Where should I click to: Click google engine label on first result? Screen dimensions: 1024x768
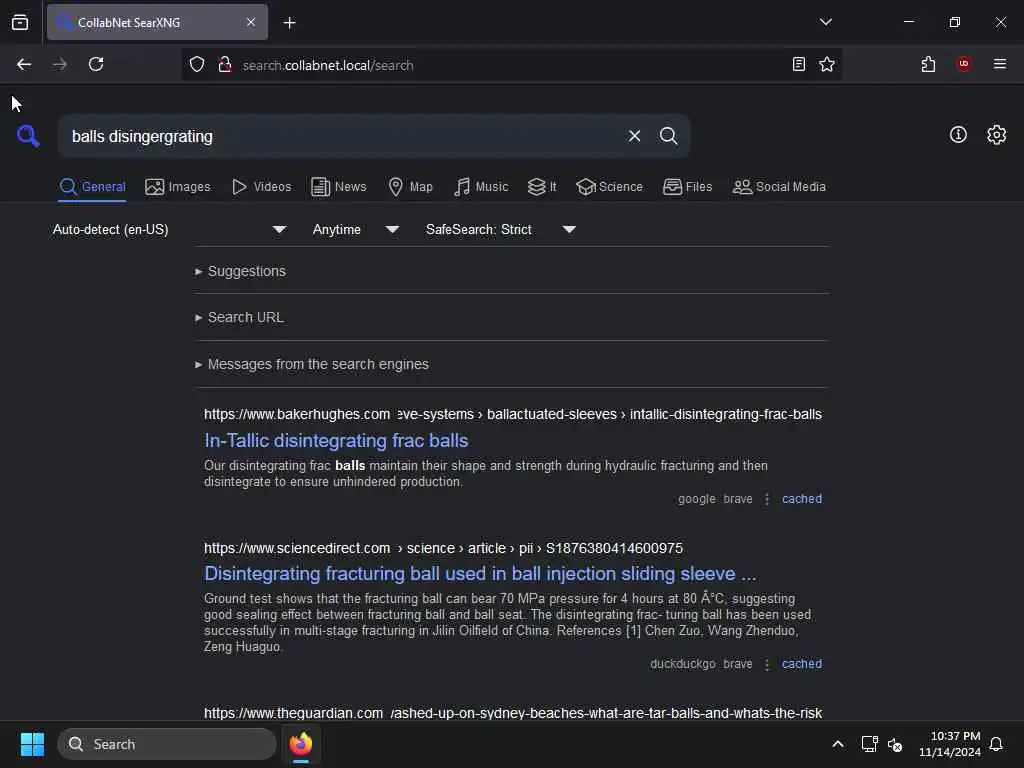click(696, 499)
